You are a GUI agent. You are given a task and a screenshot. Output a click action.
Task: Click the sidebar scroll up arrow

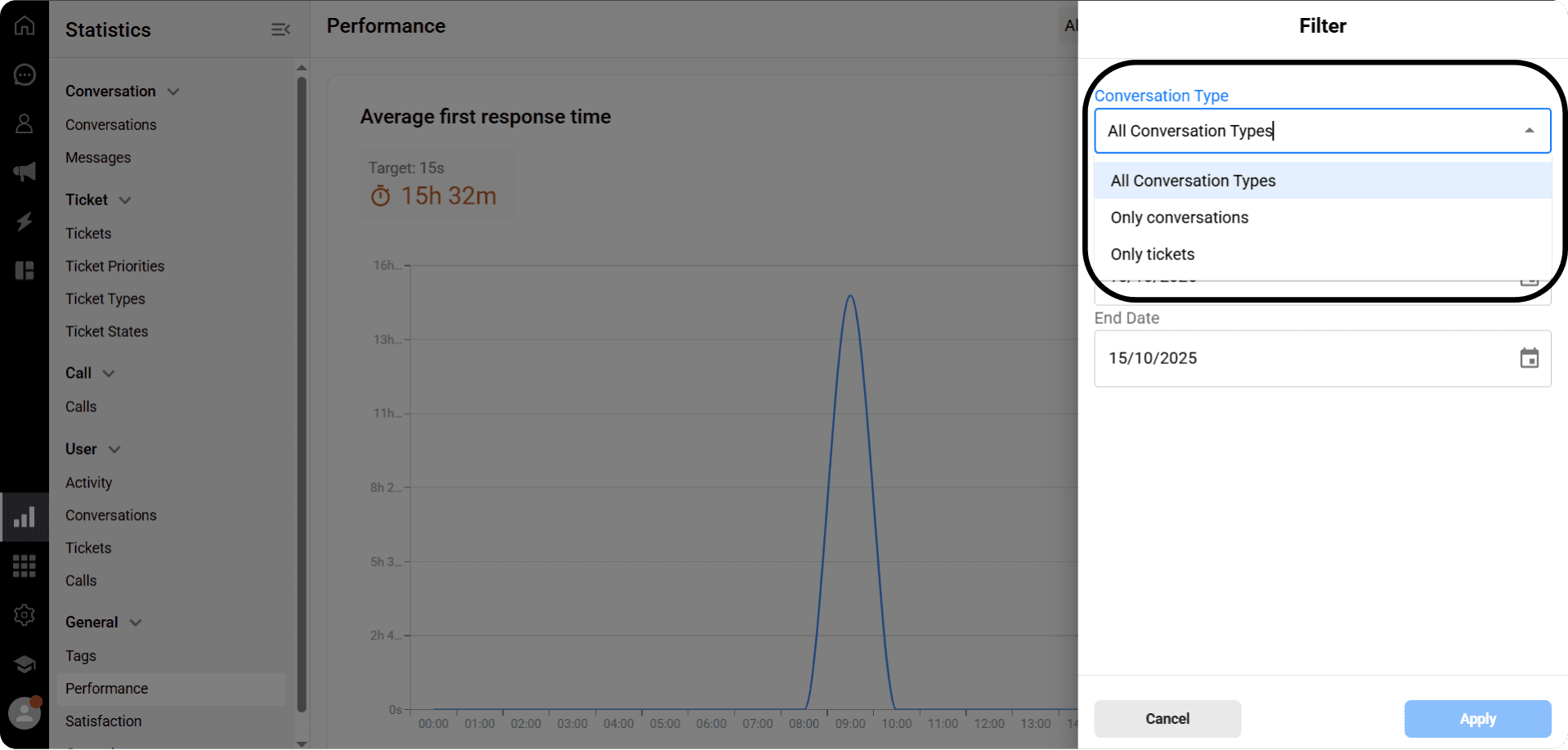click(x=302, y=68)
